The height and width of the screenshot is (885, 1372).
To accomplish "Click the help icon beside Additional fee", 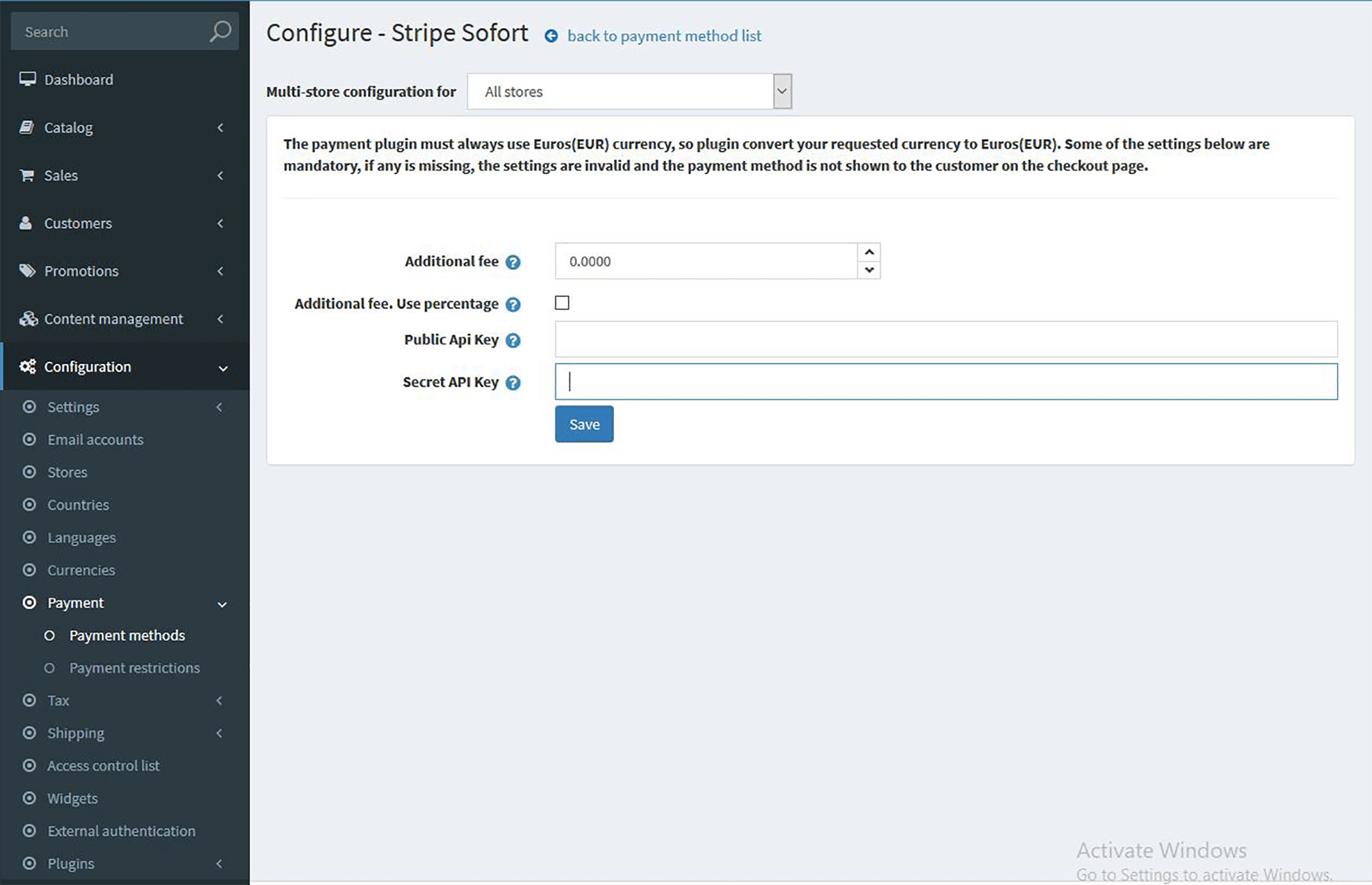I will 513,262.
